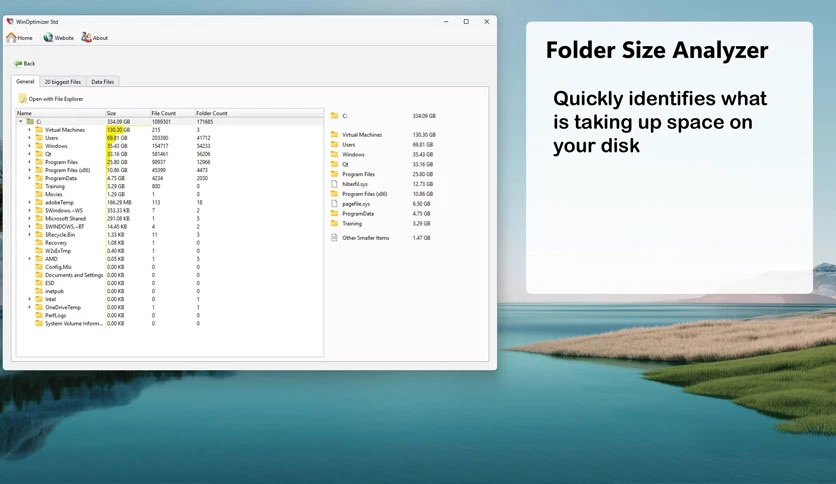Click the ESD folder icon in tree
Screen dimensions: 836x484
39,283
